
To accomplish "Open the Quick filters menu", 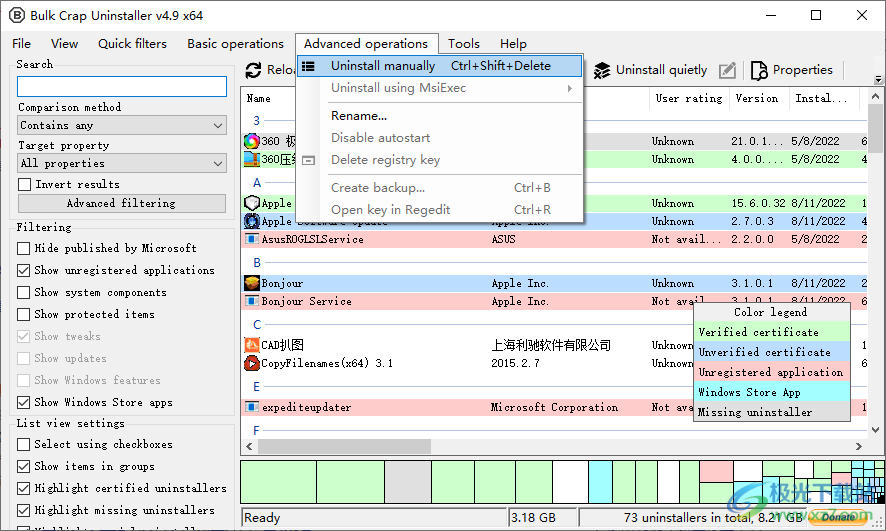I will [132, 43].
